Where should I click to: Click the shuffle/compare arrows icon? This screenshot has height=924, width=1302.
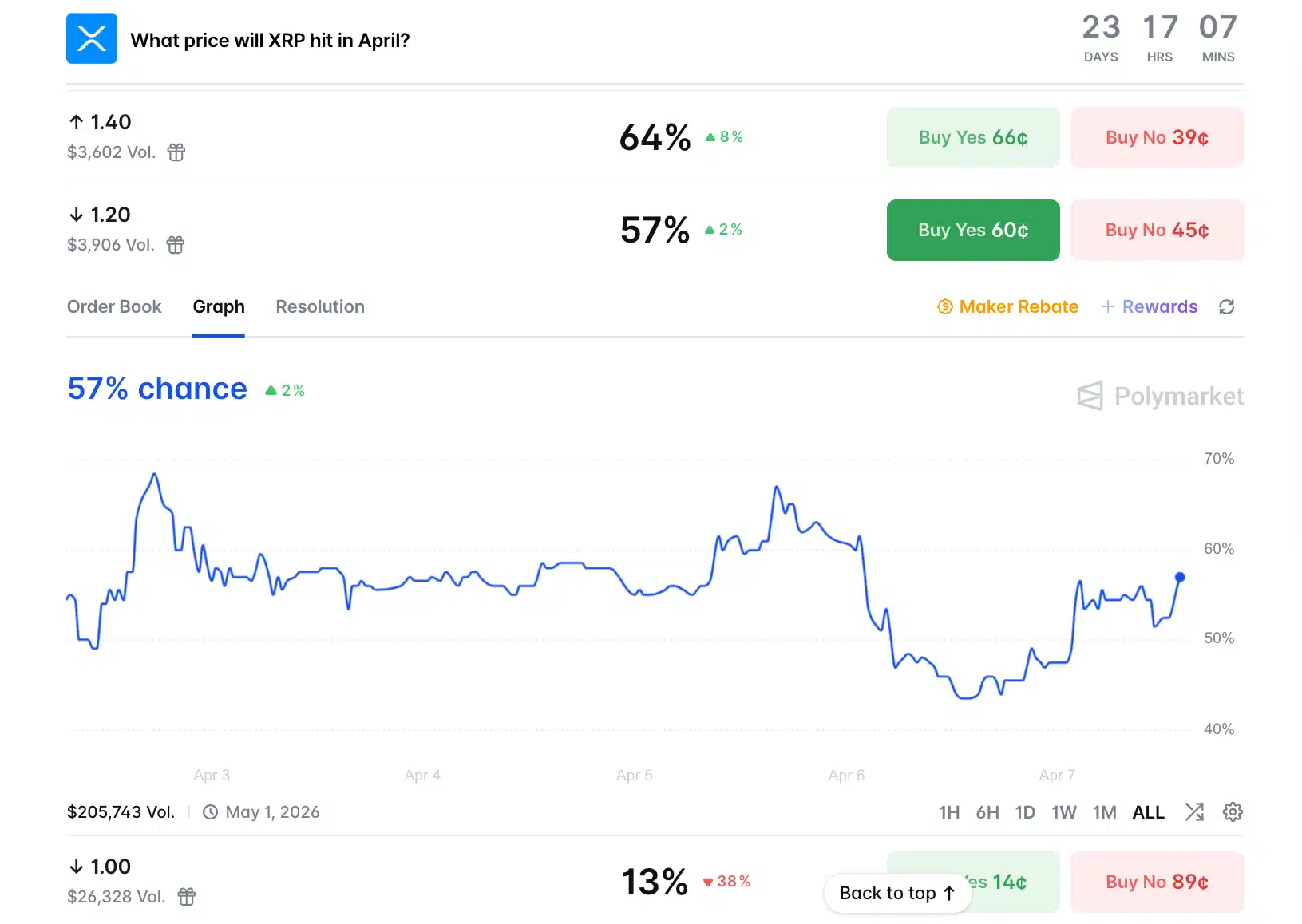click(1194, 812)
